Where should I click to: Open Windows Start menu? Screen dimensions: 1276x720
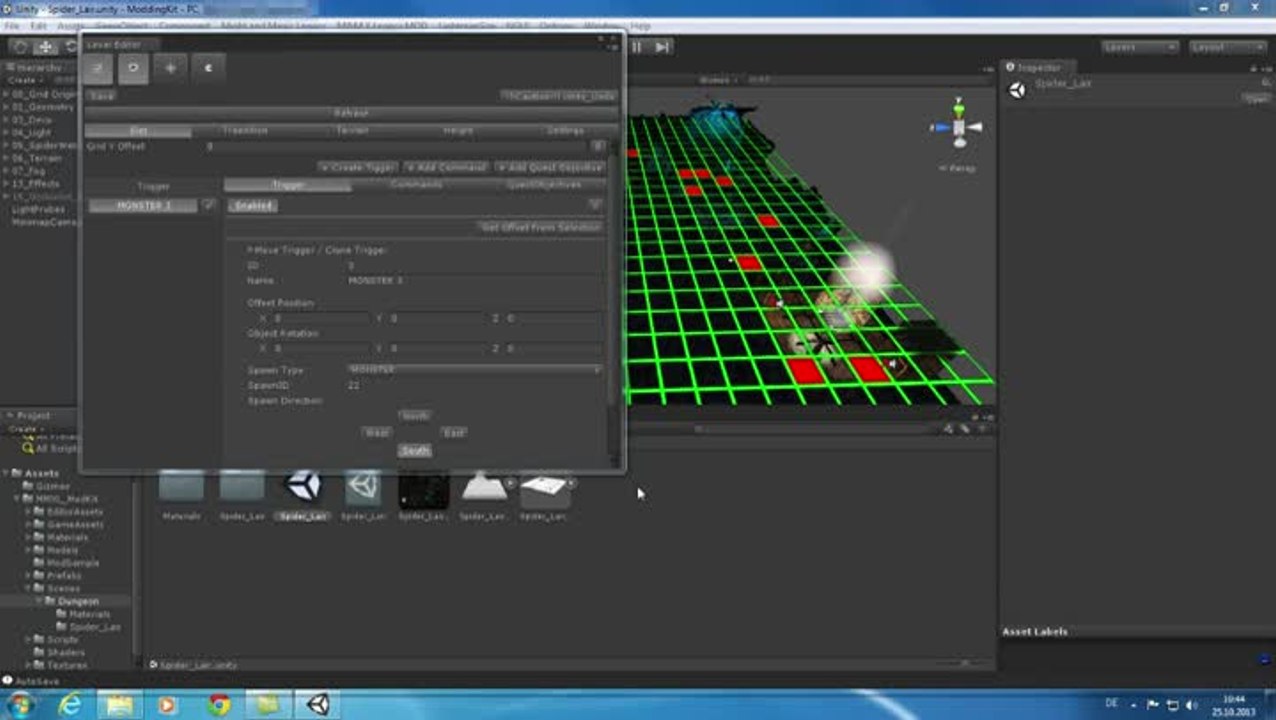coord(19,704)
